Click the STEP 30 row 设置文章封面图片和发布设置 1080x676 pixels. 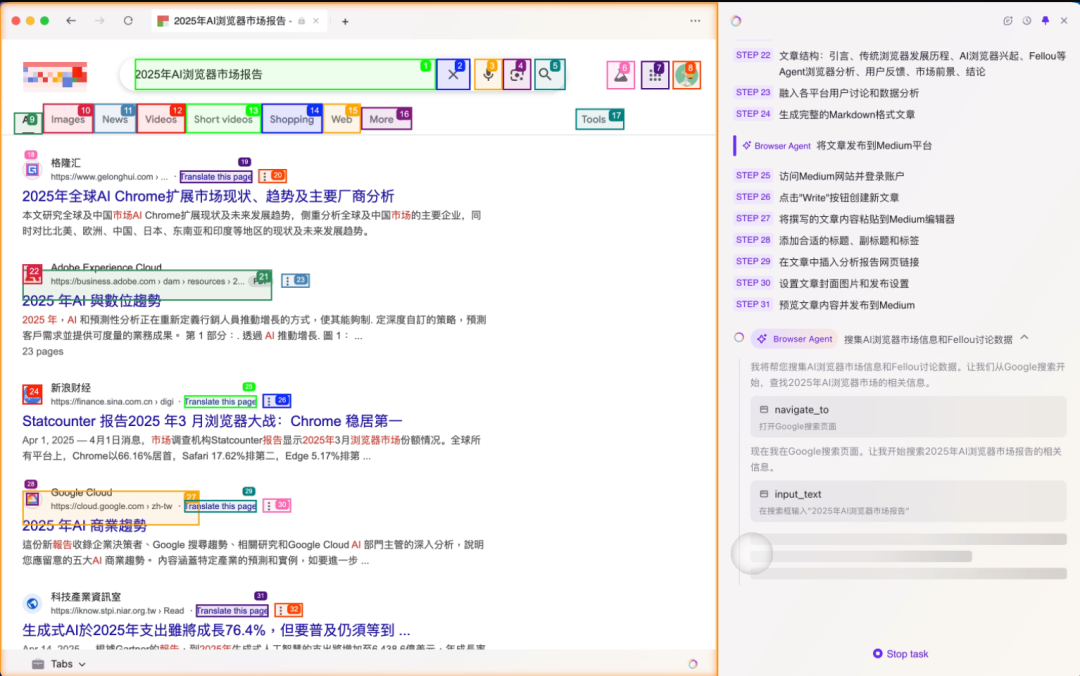(822, 283)
